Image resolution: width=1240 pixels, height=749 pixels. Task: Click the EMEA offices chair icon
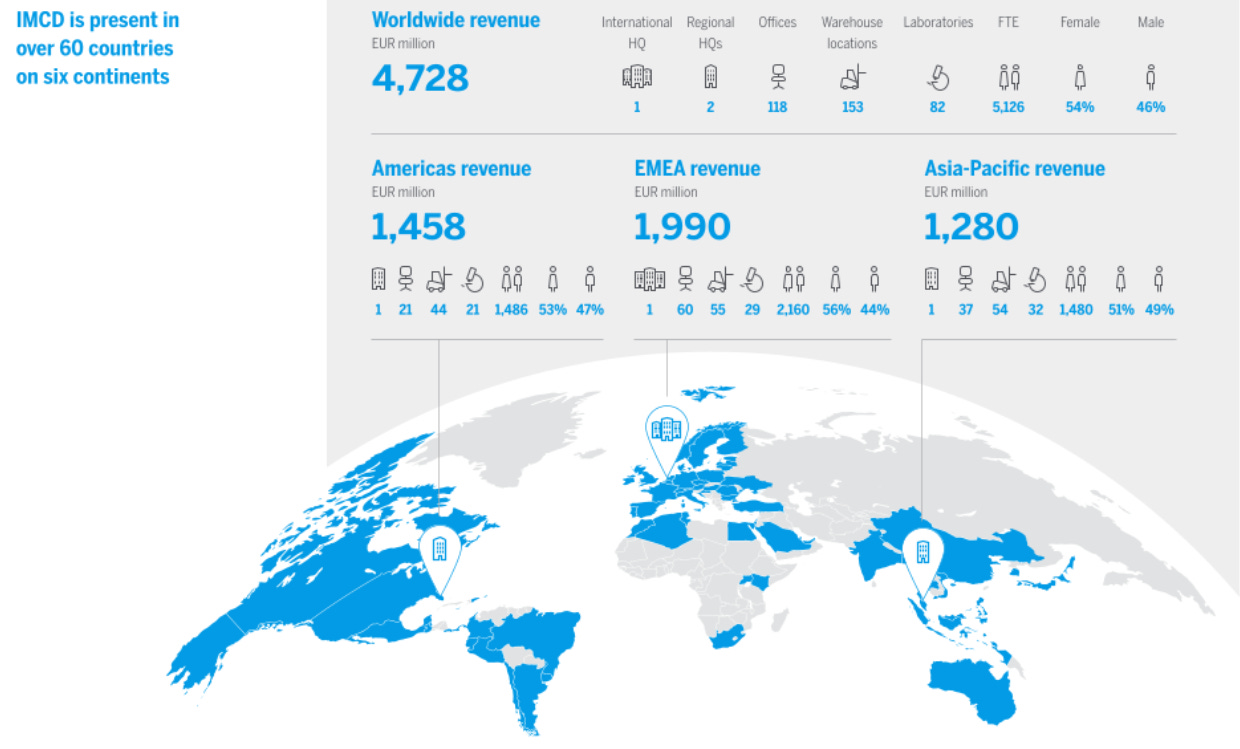pos(685,278)
